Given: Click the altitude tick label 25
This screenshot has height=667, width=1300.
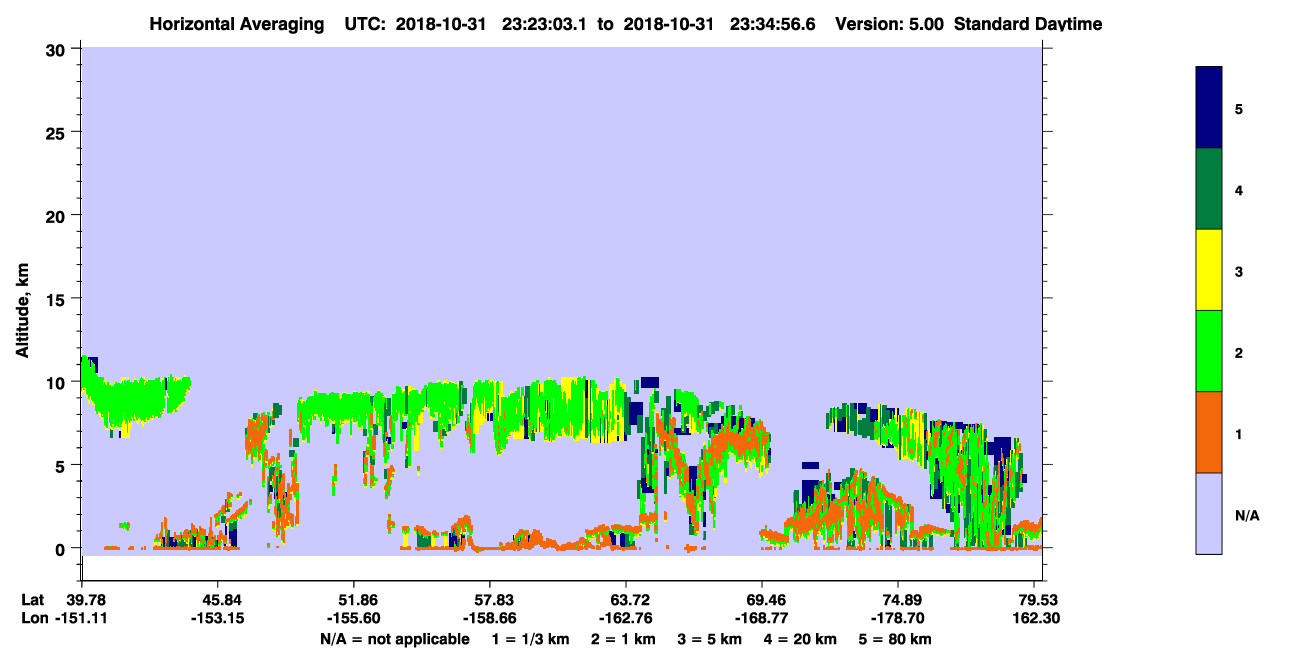Looking at the screenshot, I should coord(58,132).
